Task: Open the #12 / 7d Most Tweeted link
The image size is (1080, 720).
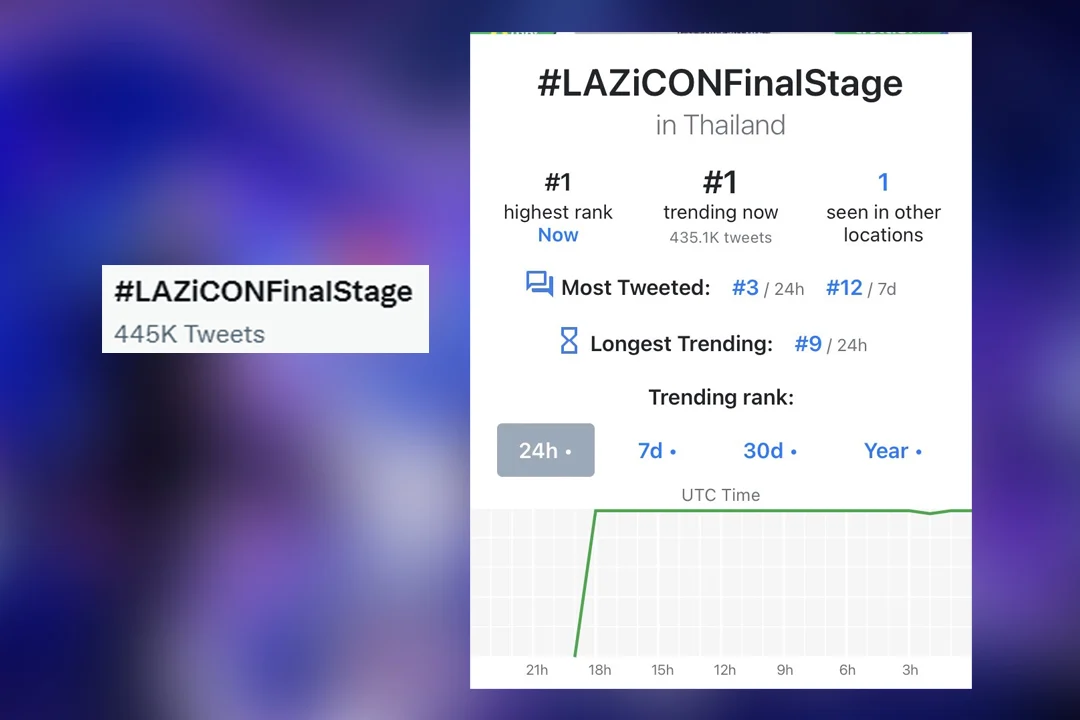Action: click(845, 288)
